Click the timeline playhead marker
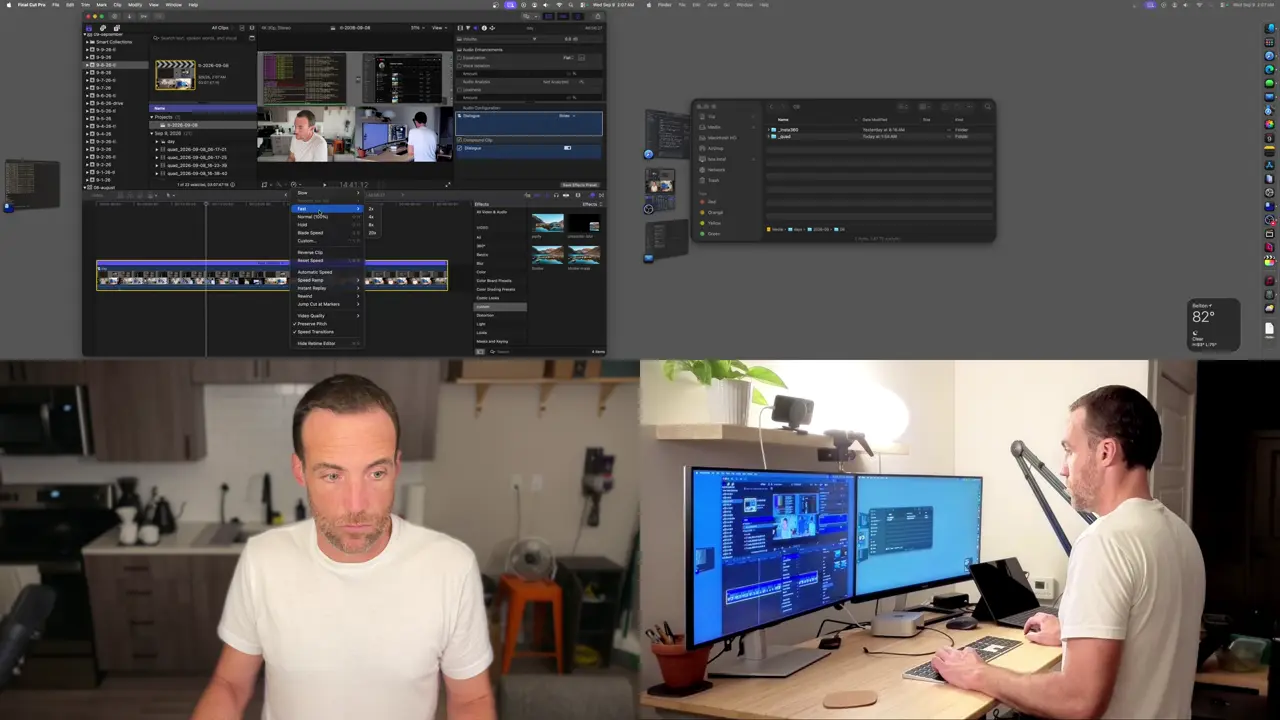This screenshot has height=720, width=1280. click(206, 204)
